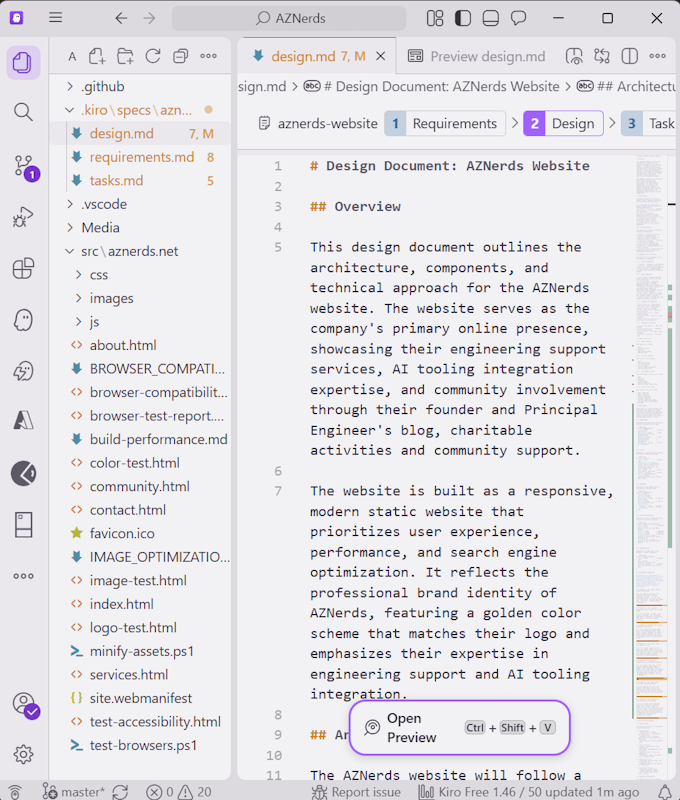
Task: Click Report issue in status bar
Action: pyautogui.click(x=357, y=792)
